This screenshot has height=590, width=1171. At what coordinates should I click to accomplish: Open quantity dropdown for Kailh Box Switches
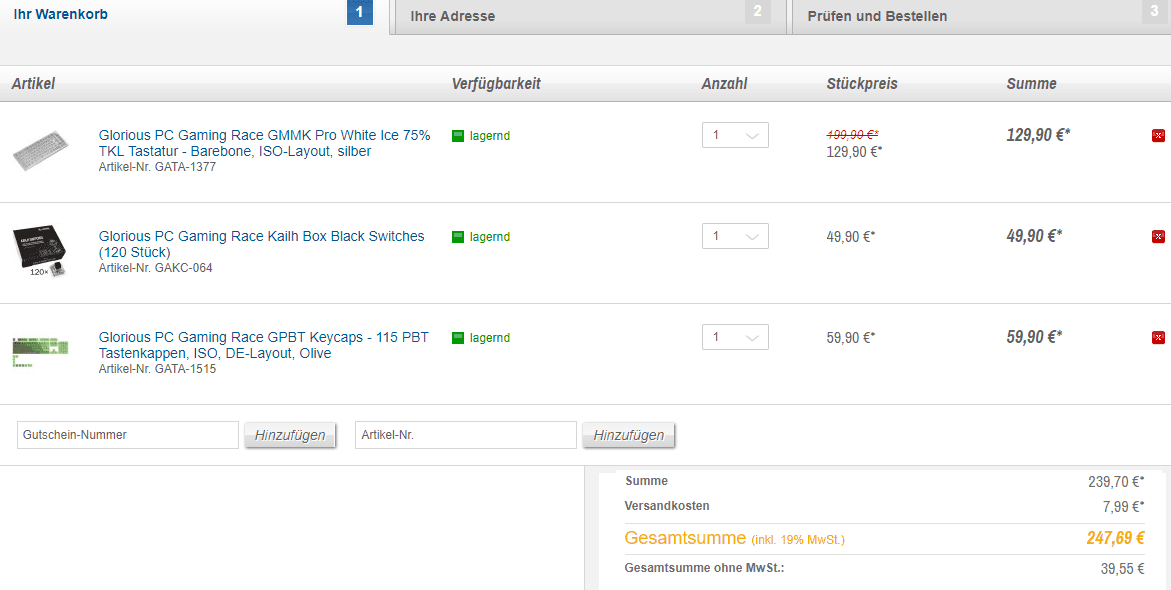[x=735, y=236]
